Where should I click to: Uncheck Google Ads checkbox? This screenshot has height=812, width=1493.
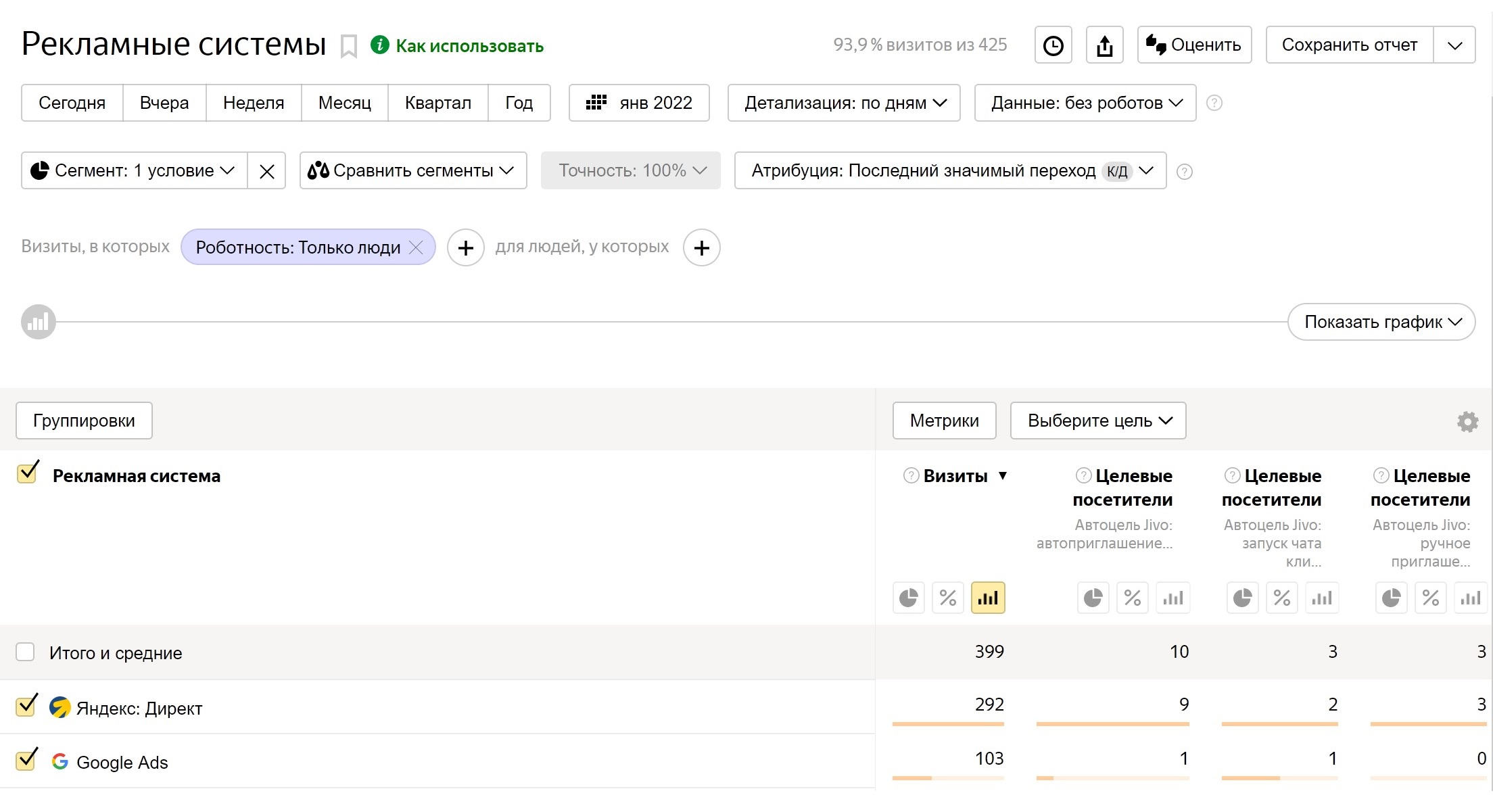point(26,759)
